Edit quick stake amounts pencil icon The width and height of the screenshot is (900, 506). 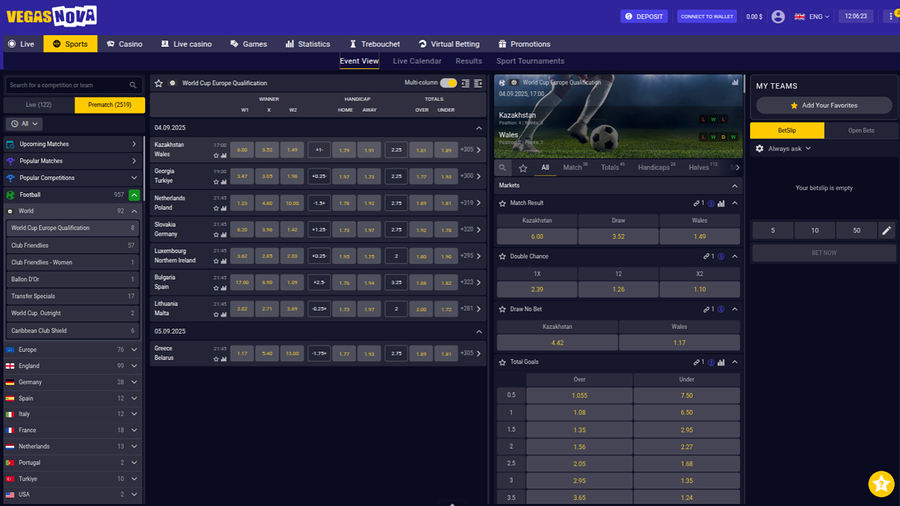886,231
